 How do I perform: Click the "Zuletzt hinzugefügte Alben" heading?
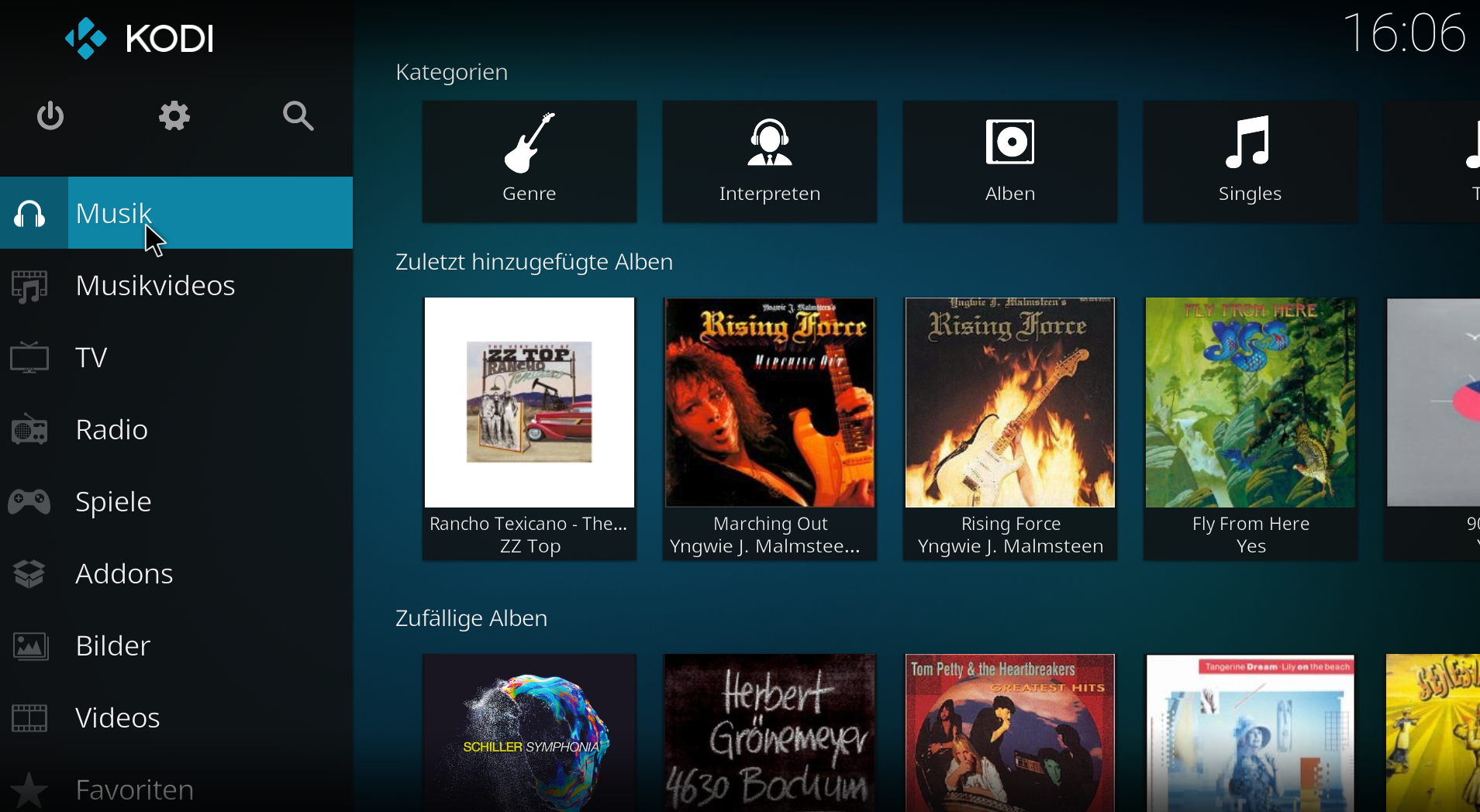pos(534,262)
